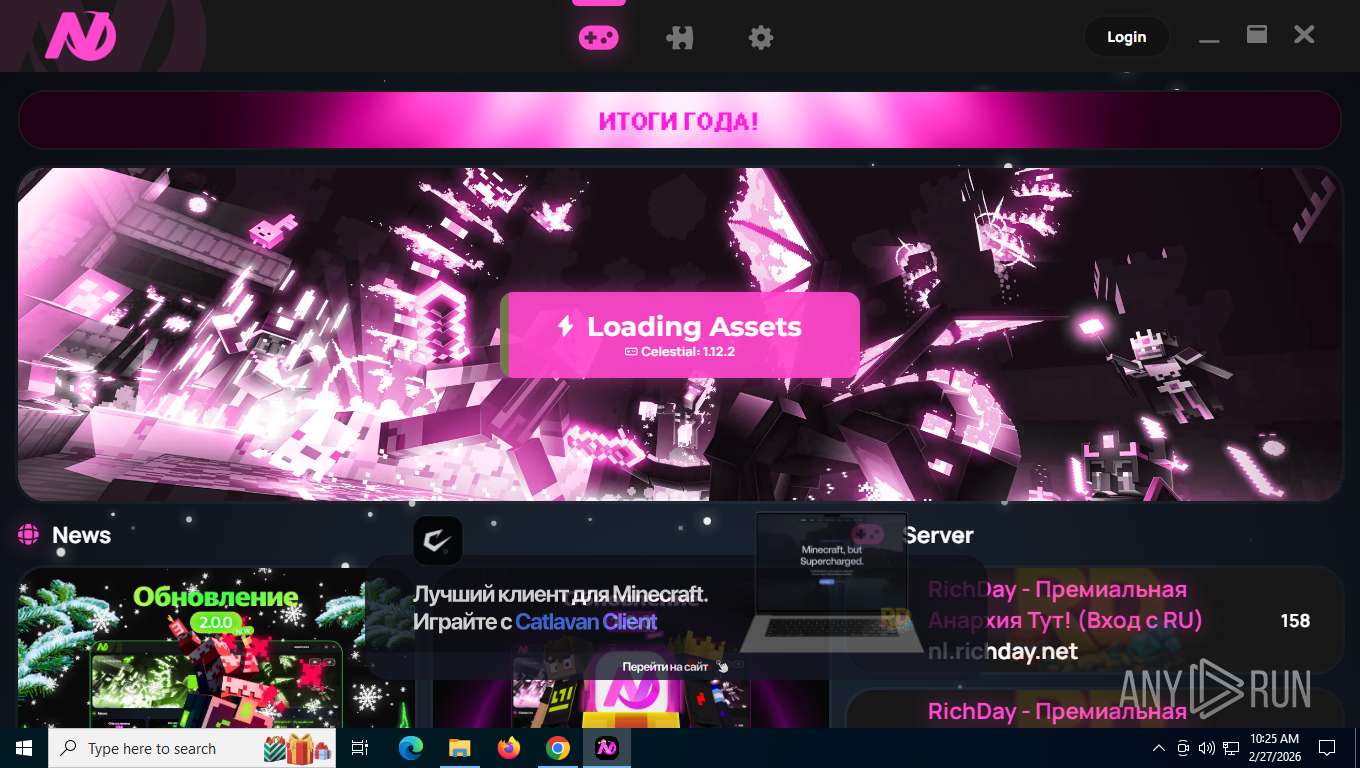Open the Обновление 2.0.0 news thumbnail

(216, 648)
